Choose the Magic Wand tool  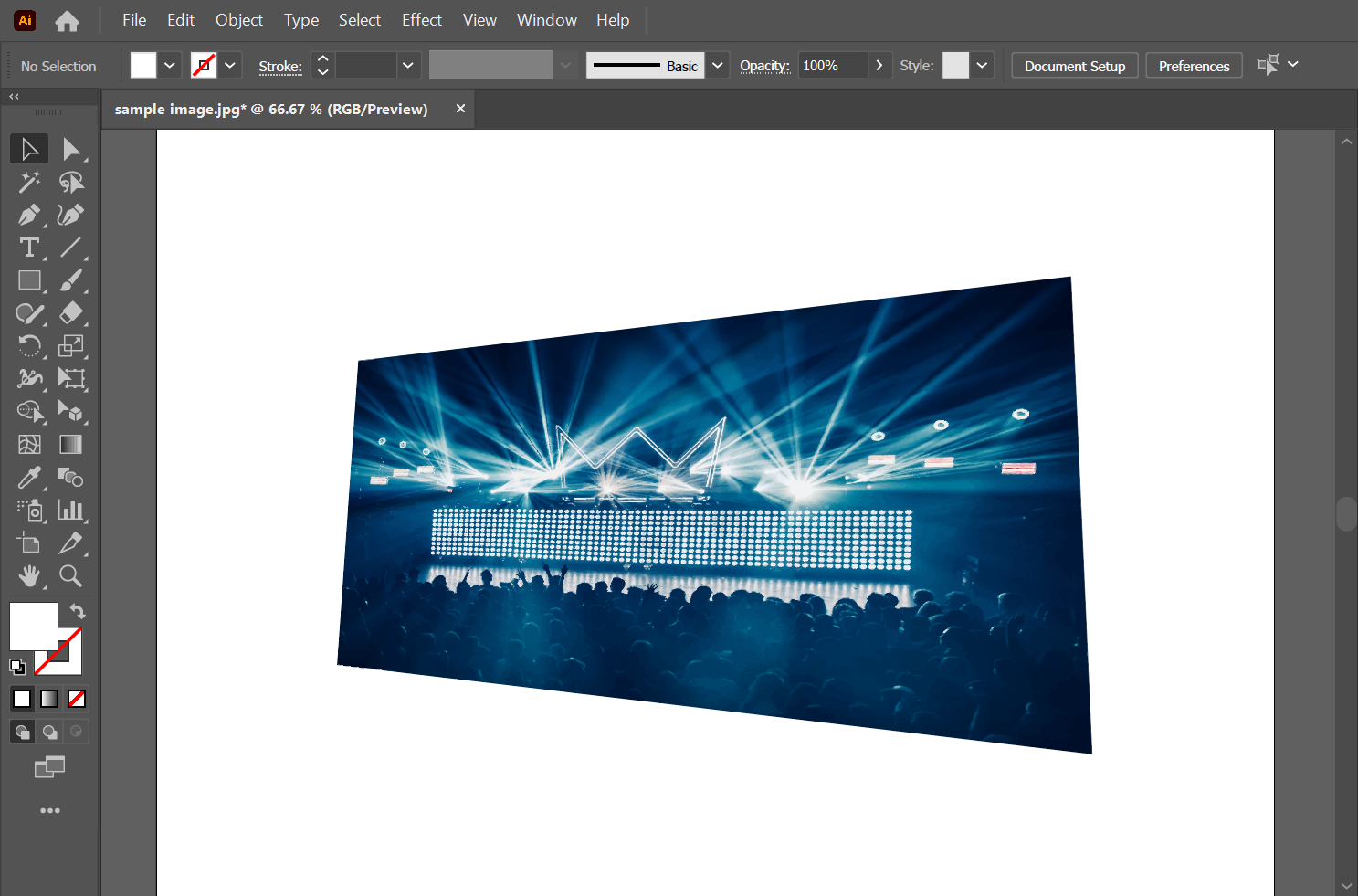[29, 182]
